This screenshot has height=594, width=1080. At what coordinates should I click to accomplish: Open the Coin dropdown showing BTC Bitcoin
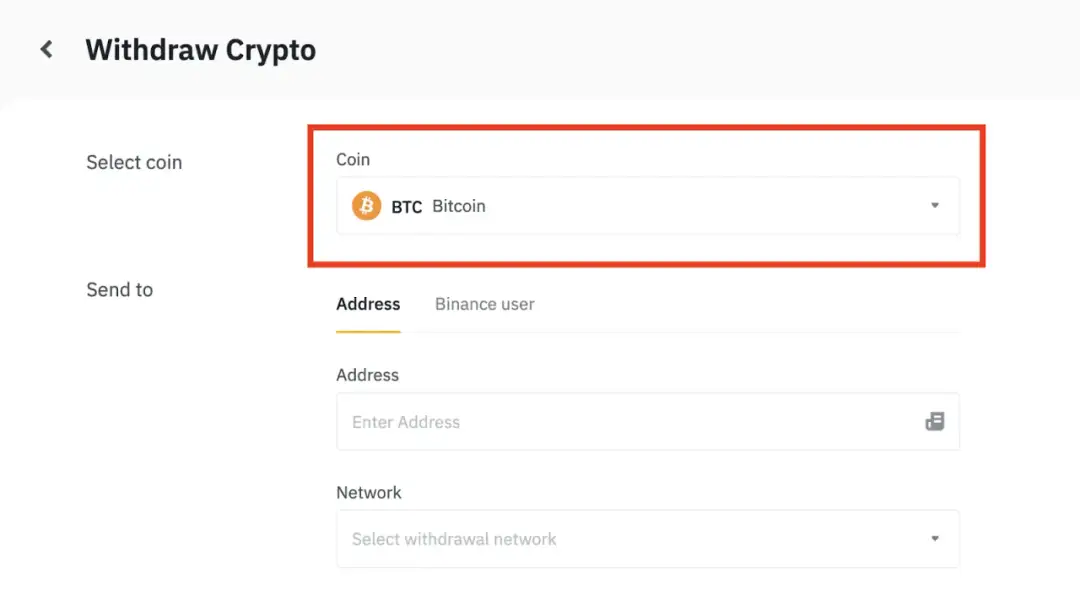(648, 206)
